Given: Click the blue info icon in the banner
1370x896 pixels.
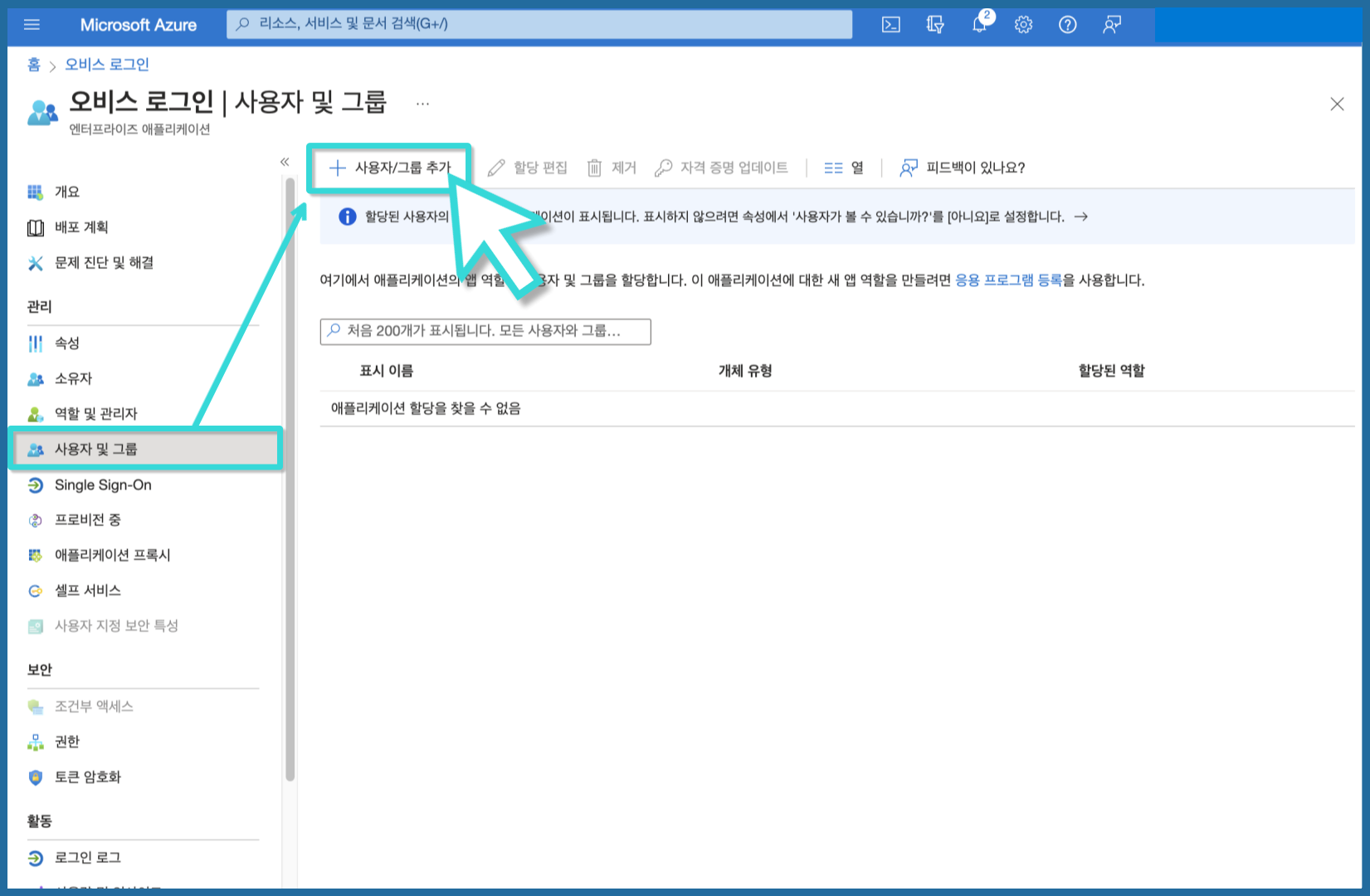Looking at the screenshot, I should coord(347,217).
